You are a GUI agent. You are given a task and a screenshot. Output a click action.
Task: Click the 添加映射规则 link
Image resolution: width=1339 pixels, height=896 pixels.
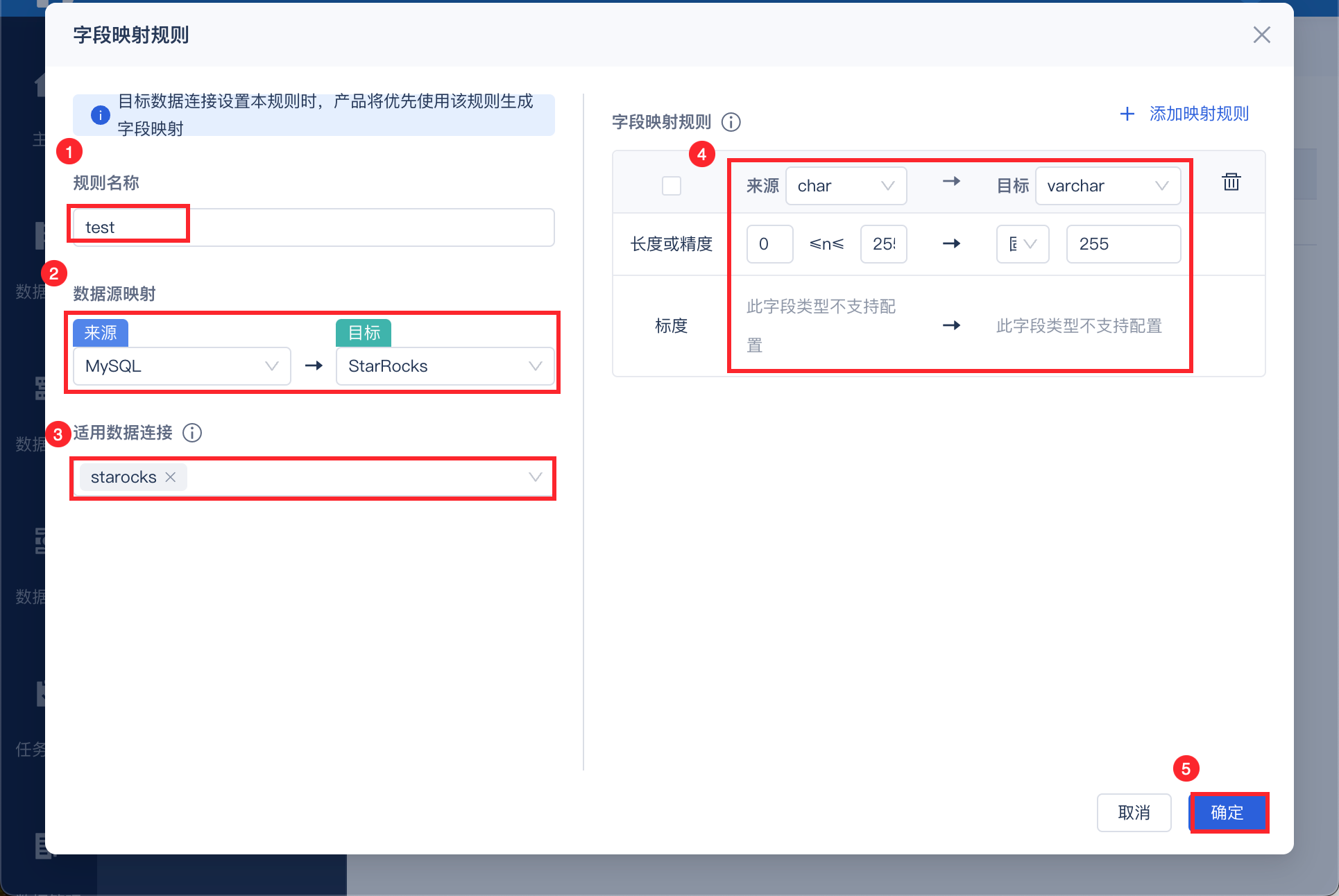click(1199, 114)
